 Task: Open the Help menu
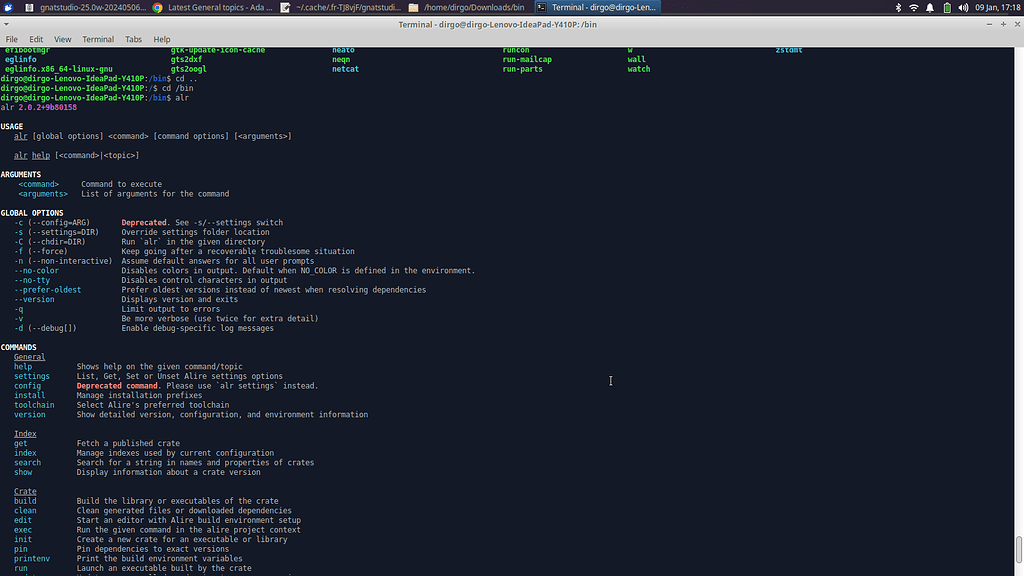point(162,39)
